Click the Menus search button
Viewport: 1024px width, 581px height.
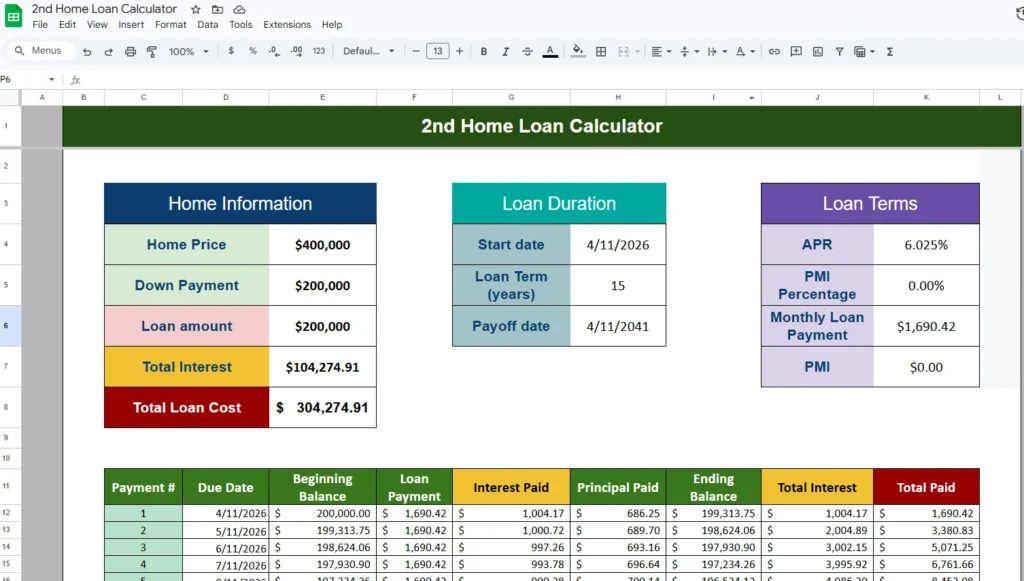click(x=38, y=50)
